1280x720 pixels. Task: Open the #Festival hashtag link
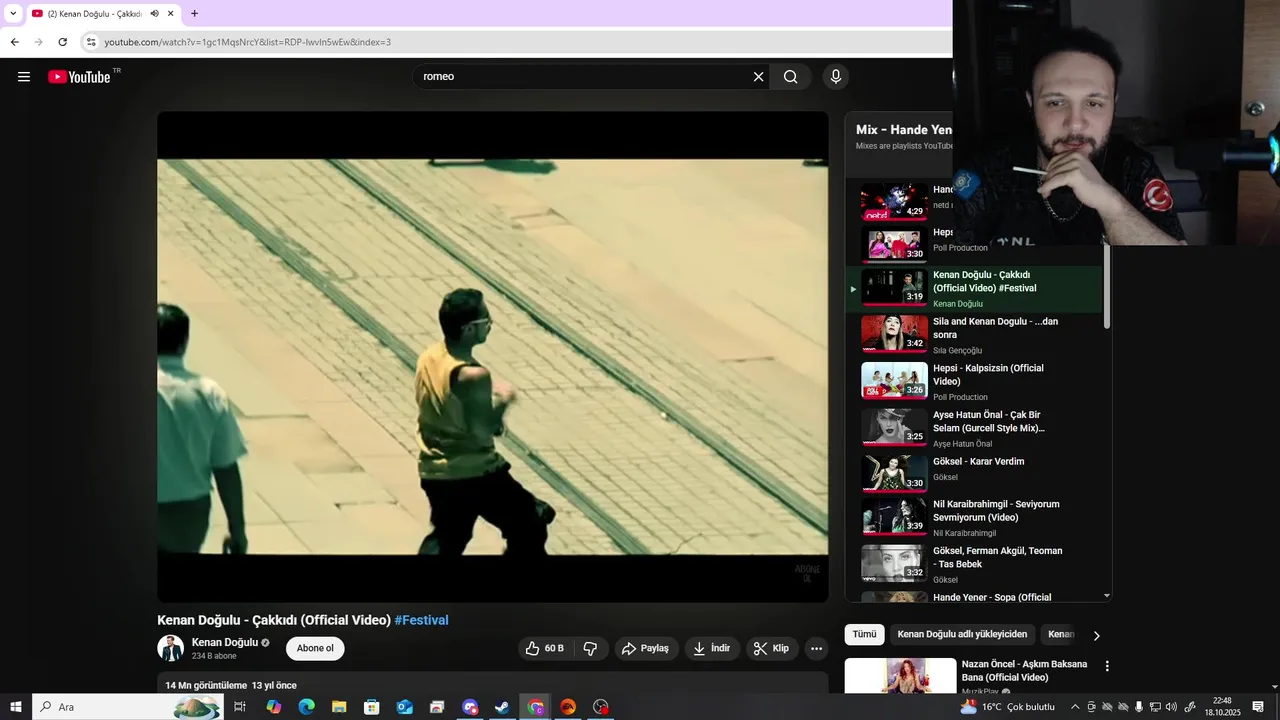click(421, 620)
